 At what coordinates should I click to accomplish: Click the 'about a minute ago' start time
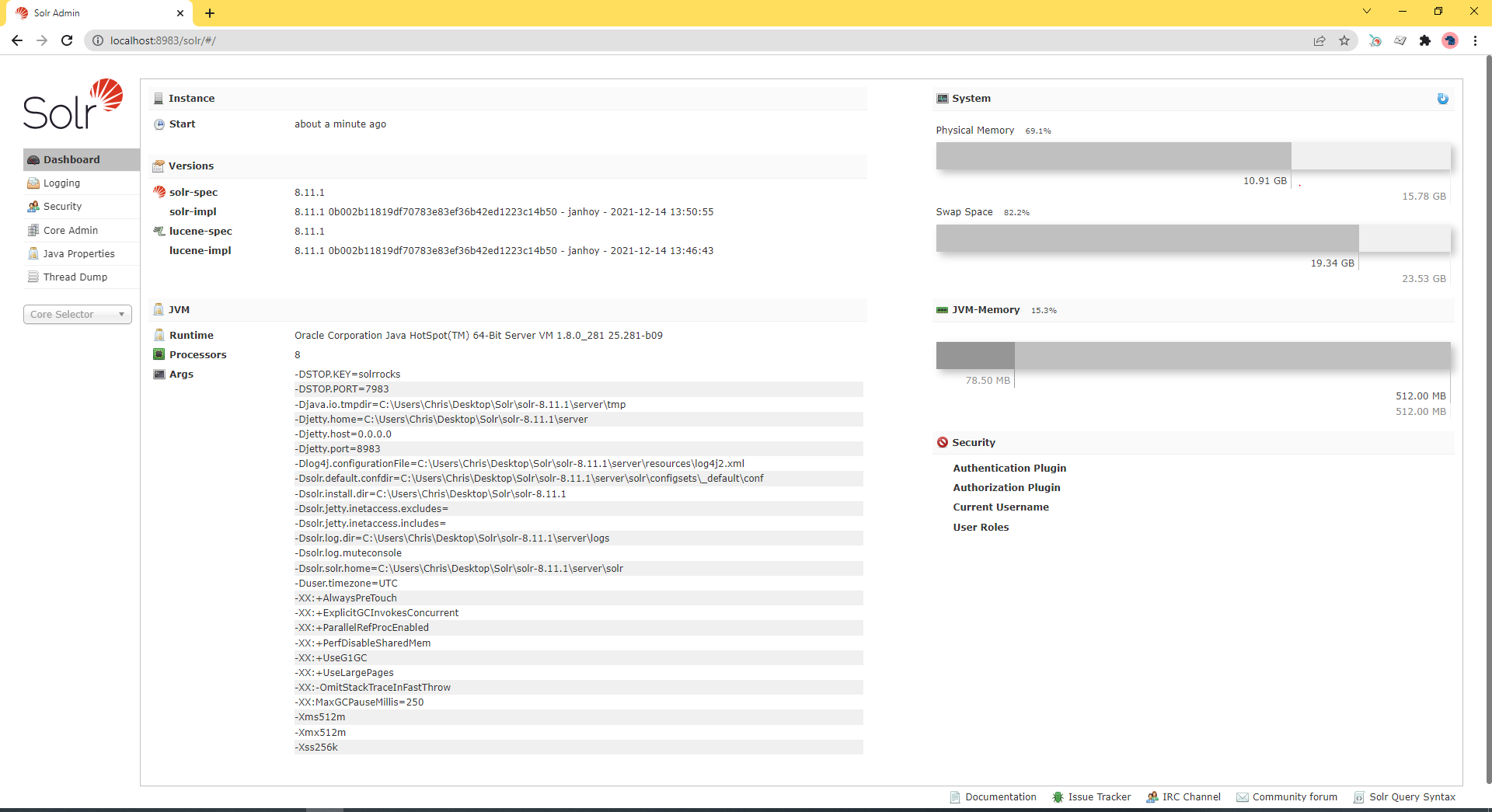[x=340, y=124]
